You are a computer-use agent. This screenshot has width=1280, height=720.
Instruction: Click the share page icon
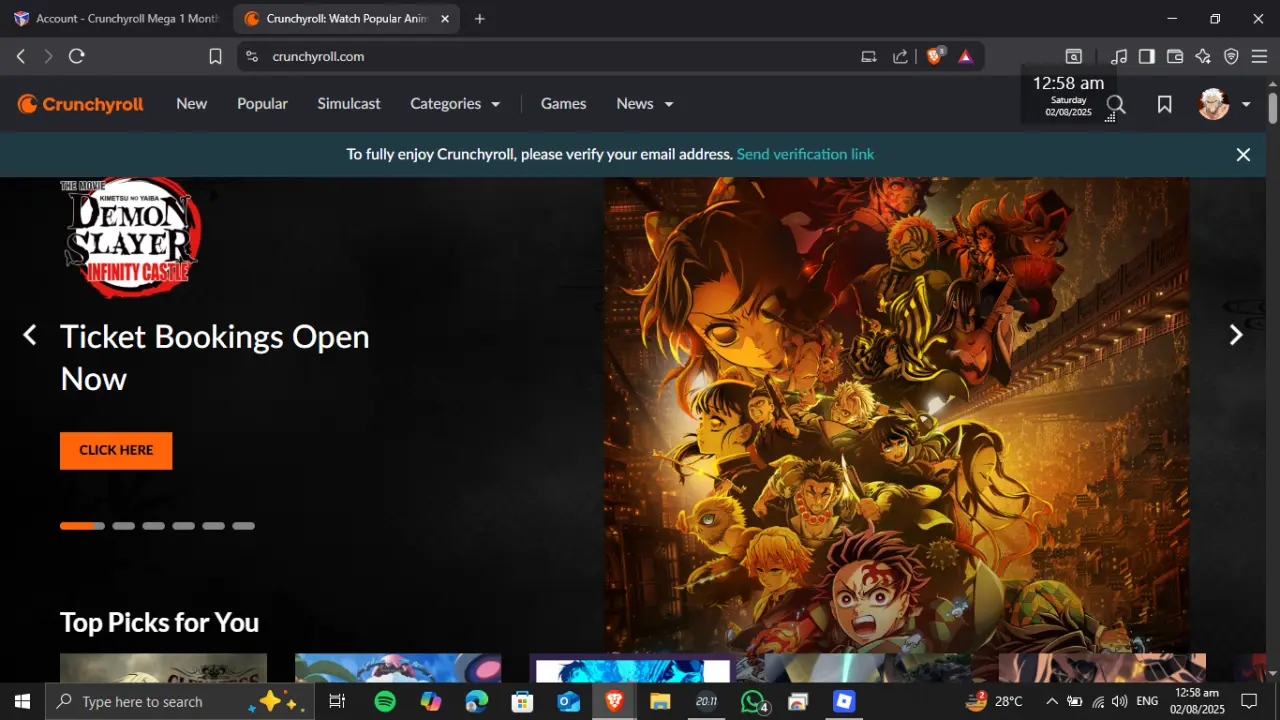[900, 57]
